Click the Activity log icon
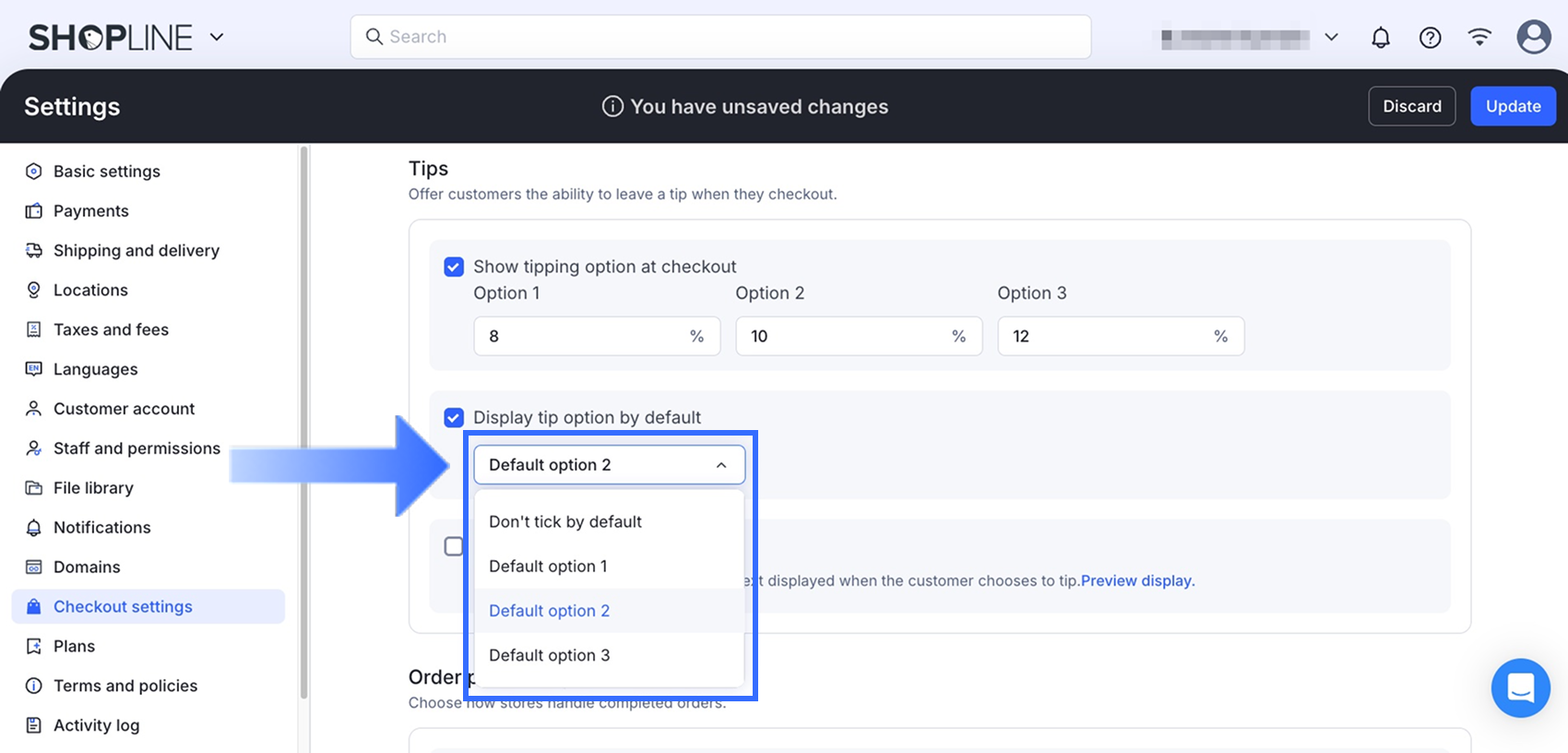 pyautogui.click(x=34, y=725)
